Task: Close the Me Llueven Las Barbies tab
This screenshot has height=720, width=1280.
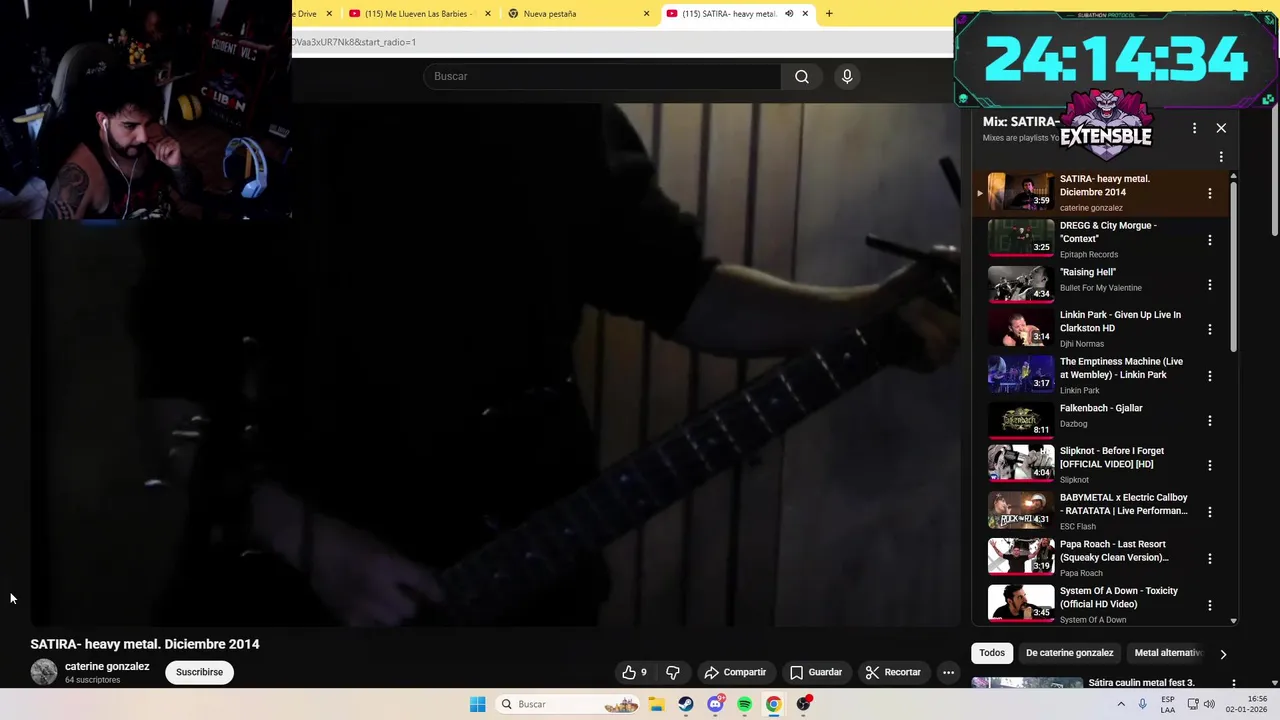Action: click(x=488, y=14)
